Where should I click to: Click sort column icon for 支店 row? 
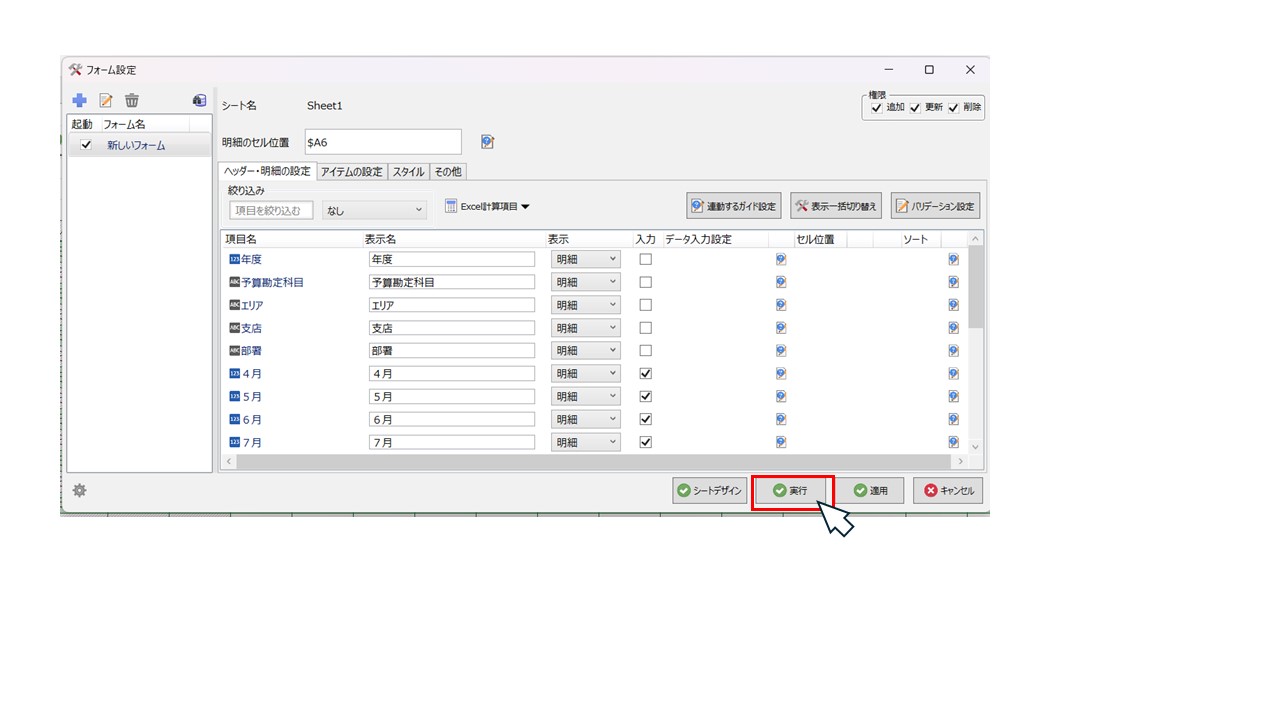point(953,328)
